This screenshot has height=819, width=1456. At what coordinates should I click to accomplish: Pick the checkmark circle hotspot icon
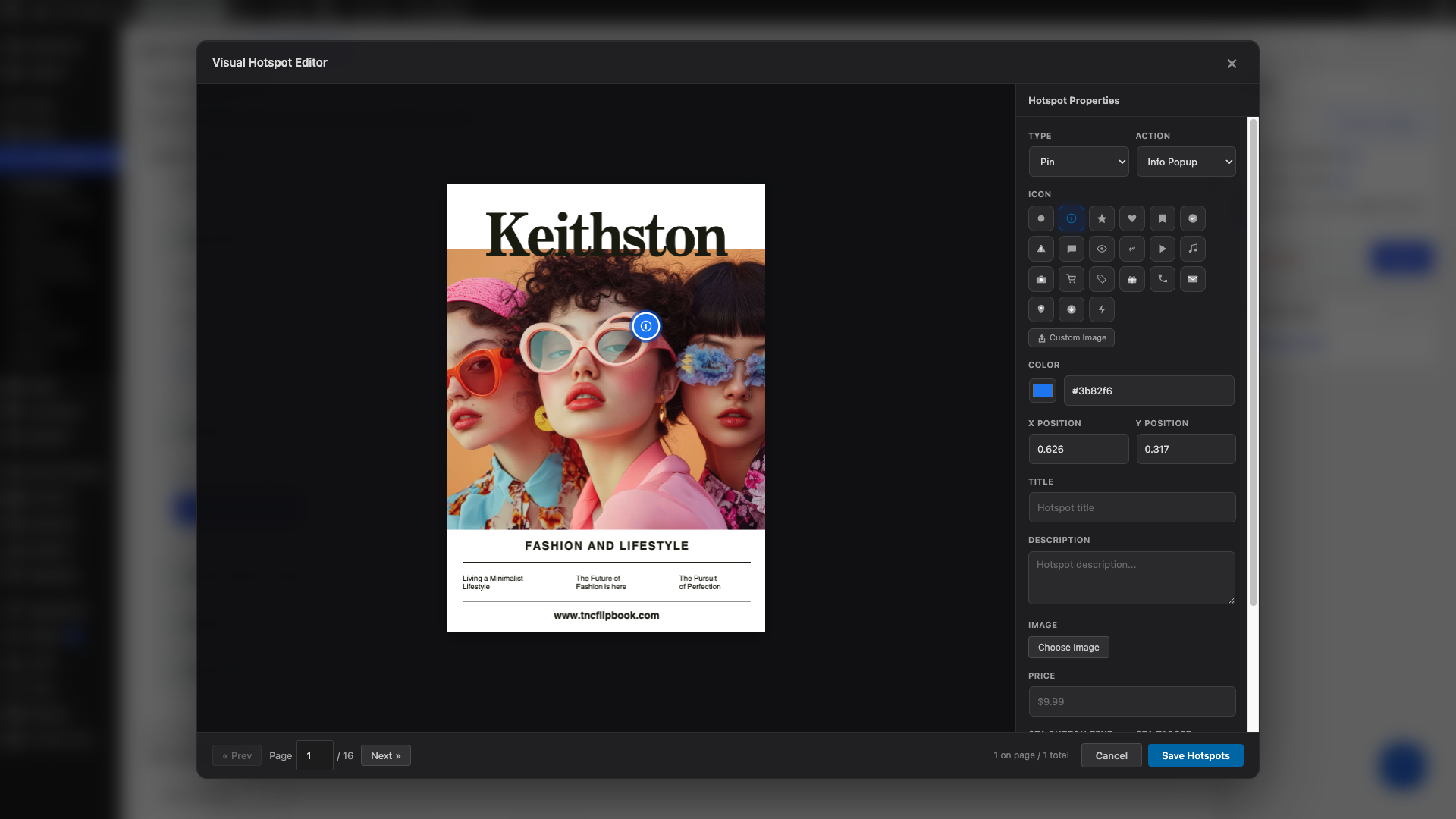coord(1193,218)
